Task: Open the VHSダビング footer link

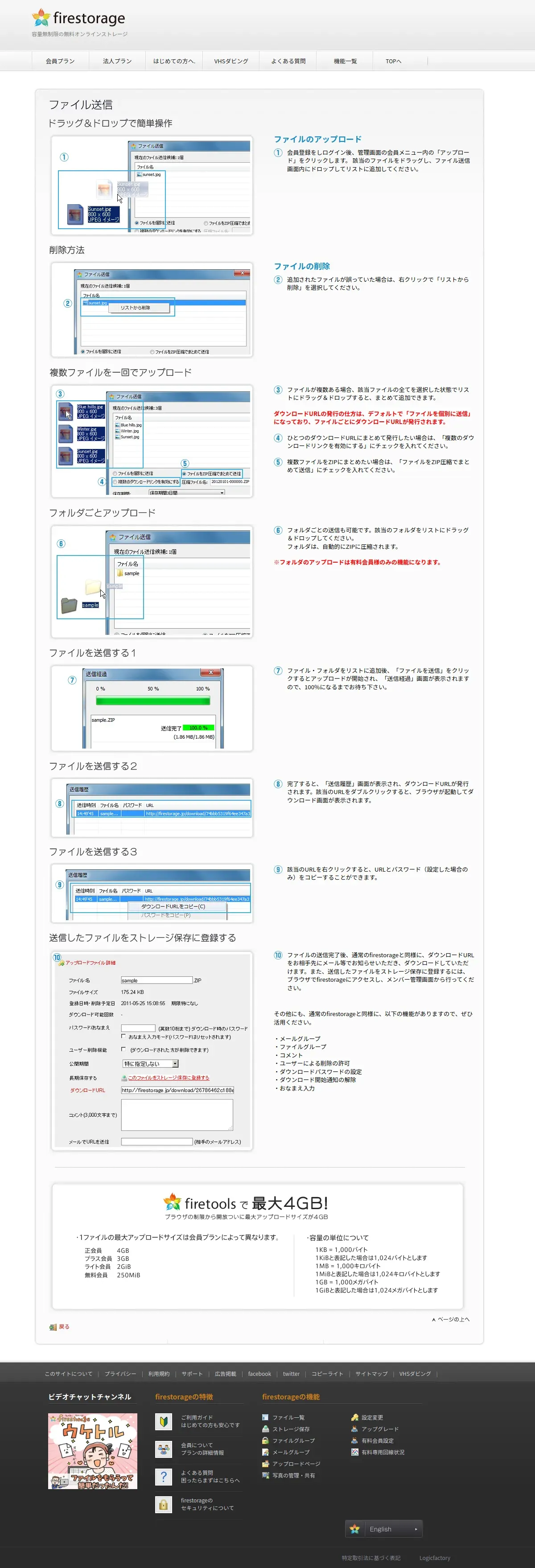Action: click(415, 1373)
